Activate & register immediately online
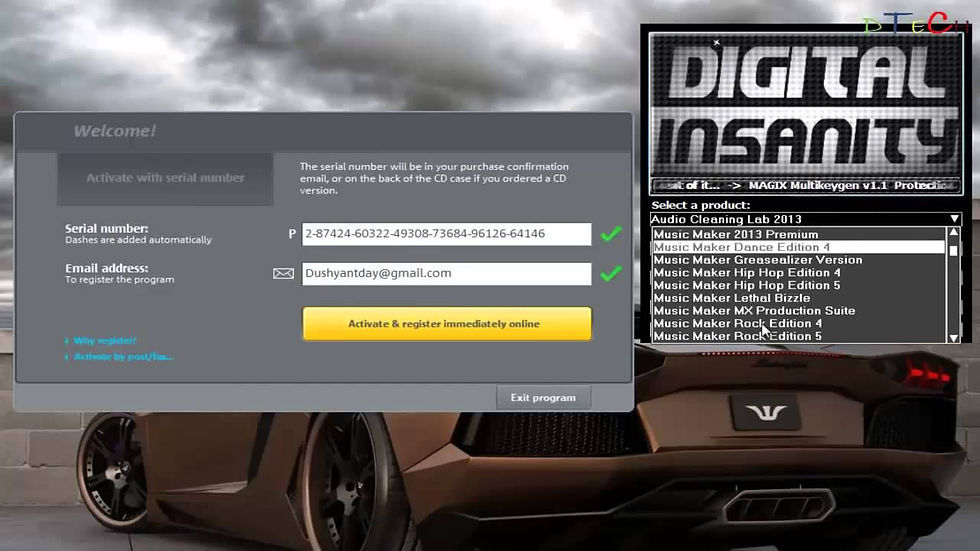This screenshot has width=980, height=551. tap(447, 324)
